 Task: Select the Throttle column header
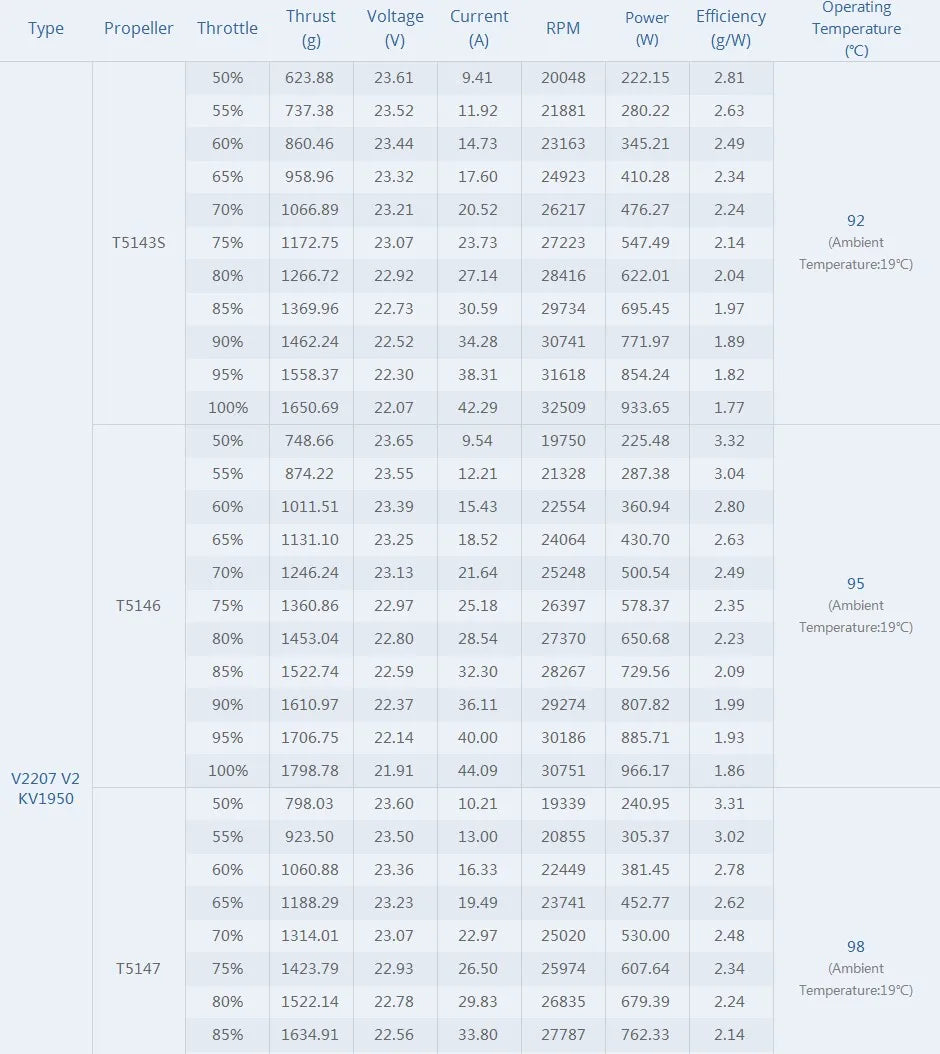(x=227, y=28)
